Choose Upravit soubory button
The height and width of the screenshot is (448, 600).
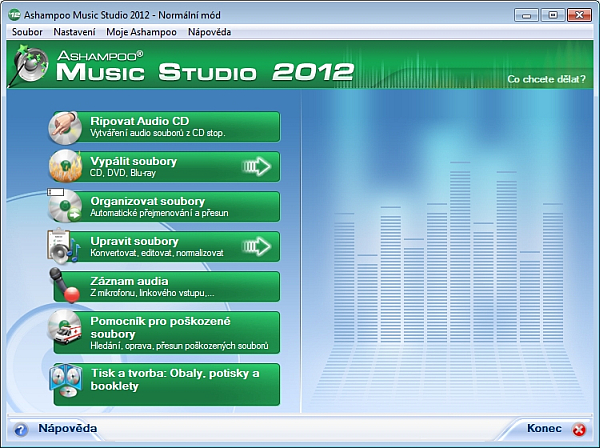click(x=166, y=247)
